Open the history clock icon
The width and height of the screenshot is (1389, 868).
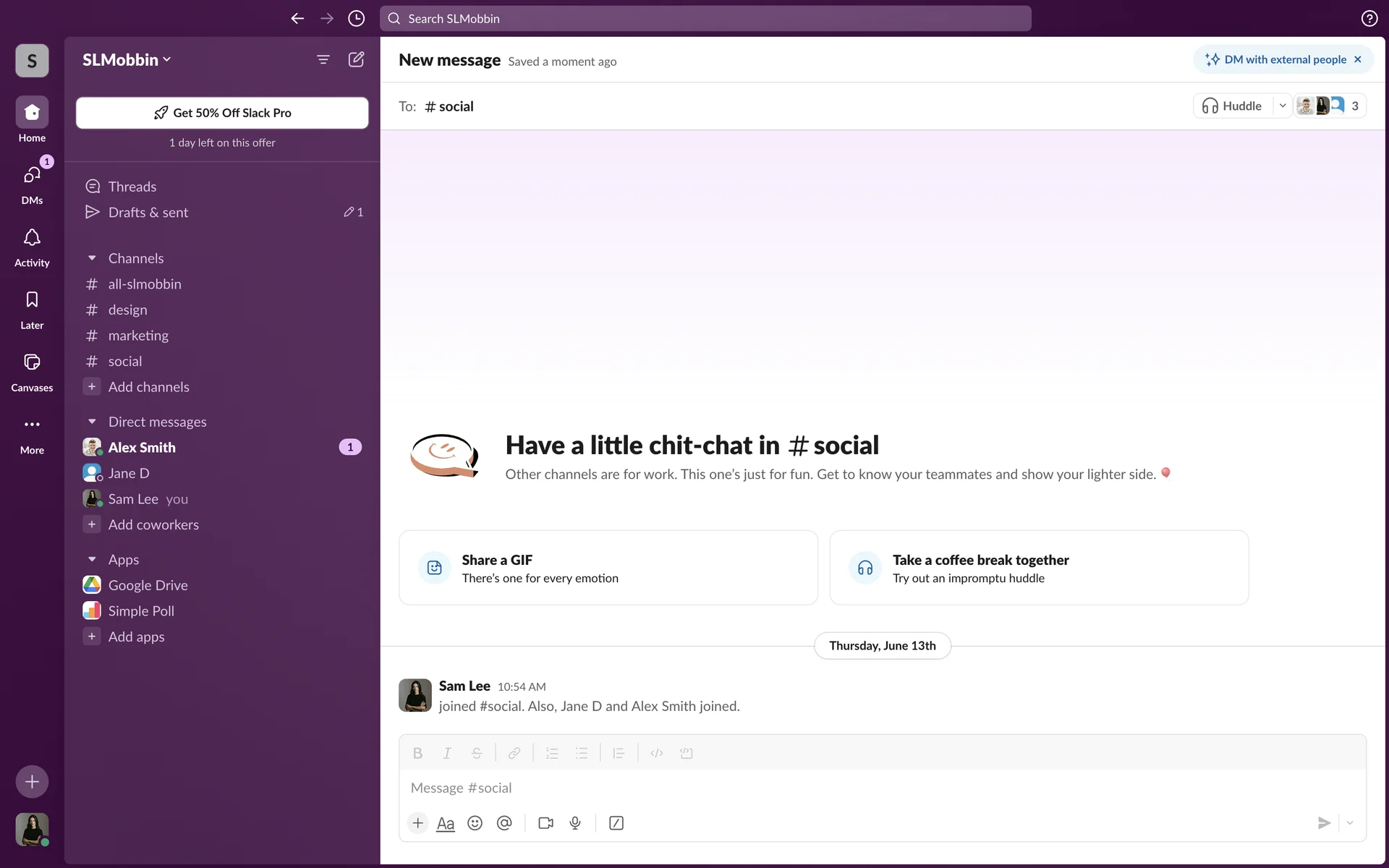[356, 19]
